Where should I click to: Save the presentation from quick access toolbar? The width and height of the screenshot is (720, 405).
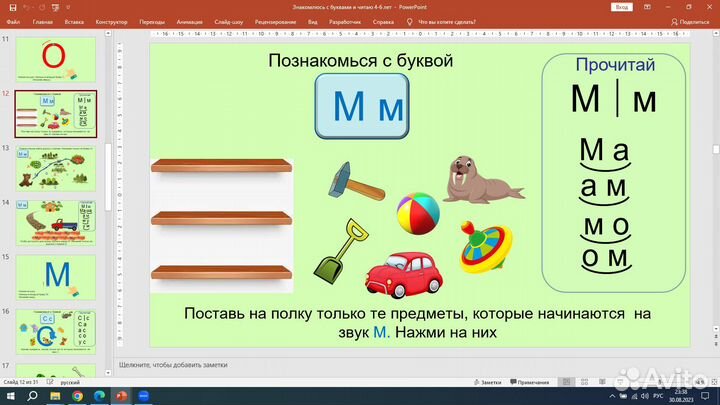(12, 7)
